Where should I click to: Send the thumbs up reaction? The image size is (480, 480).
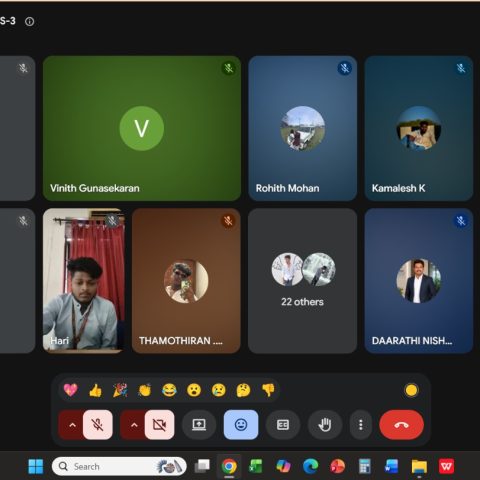pyautogui.click(x=95, y=390)
